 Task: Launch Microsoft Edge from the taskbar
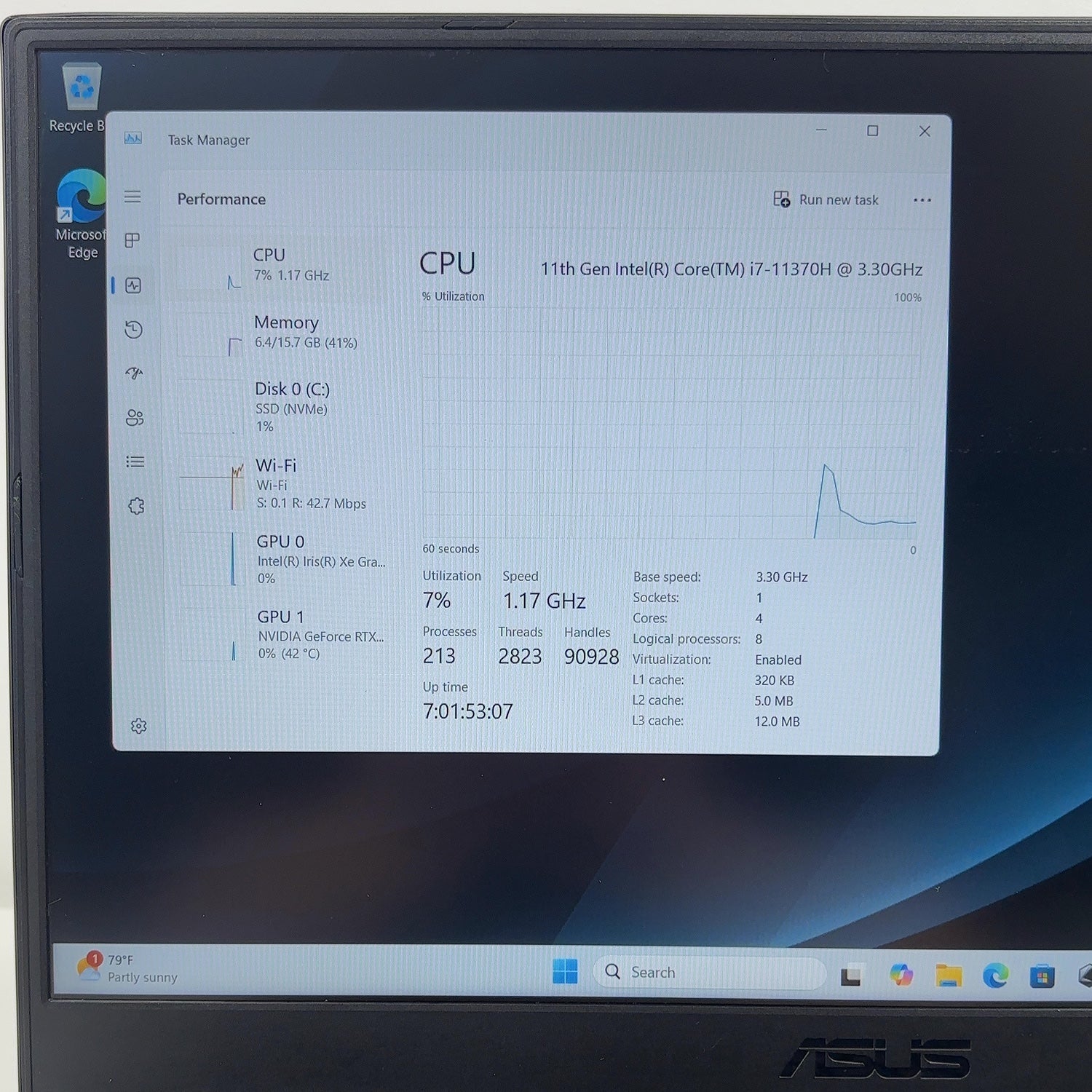tap(995, 975)
